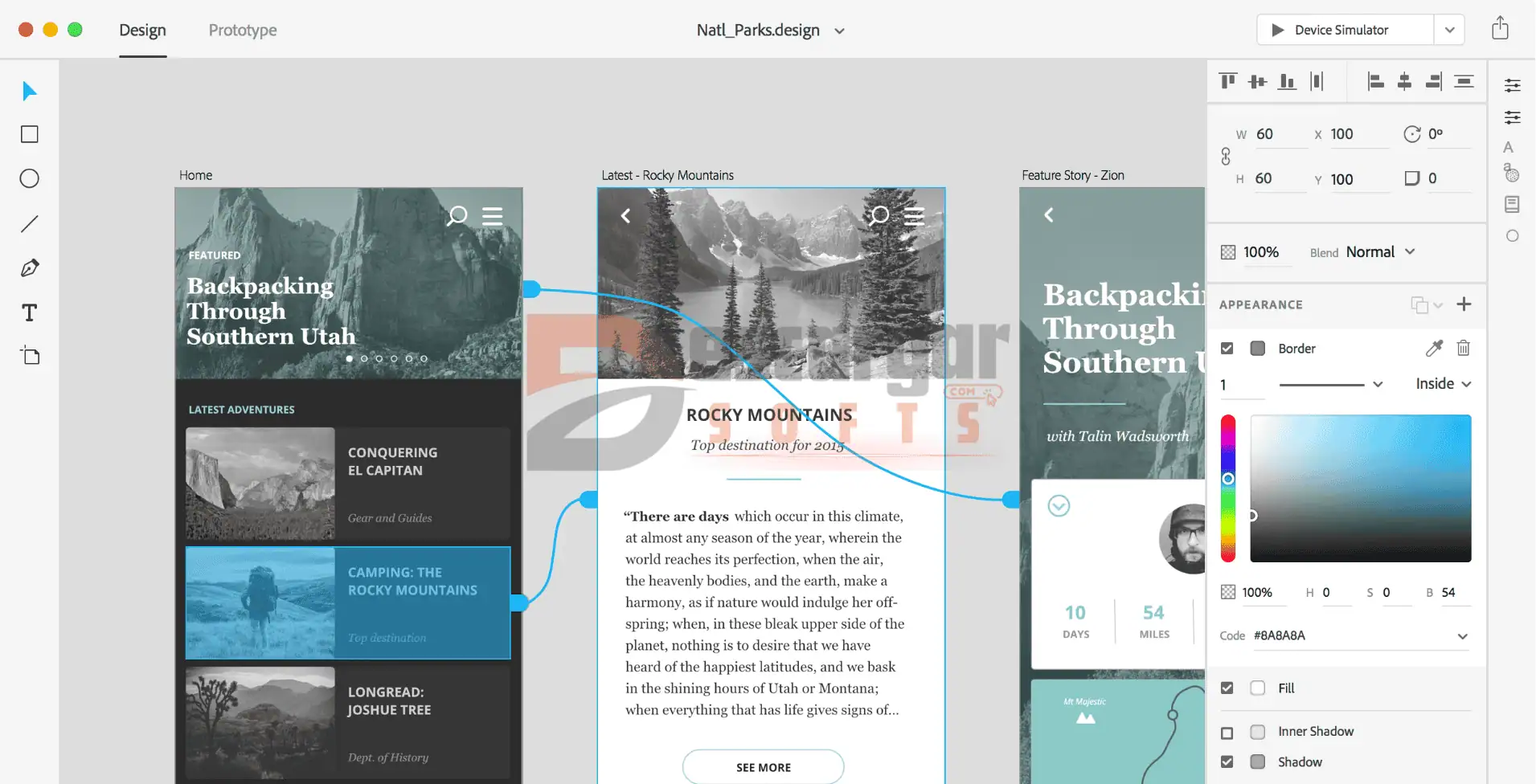Click the Share export icon

(x=1500, y=29)
